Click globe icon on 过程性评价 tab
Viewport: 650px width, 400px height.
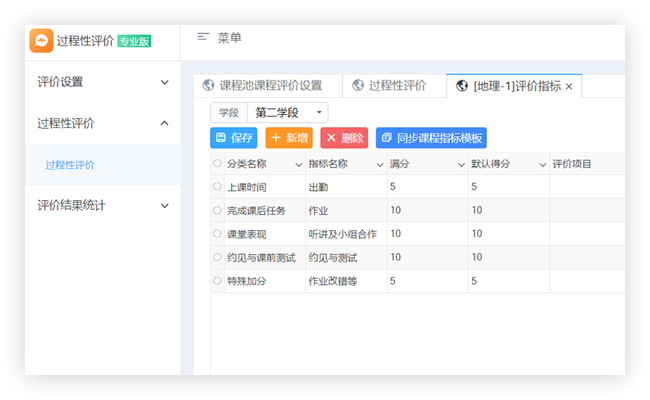358,86
